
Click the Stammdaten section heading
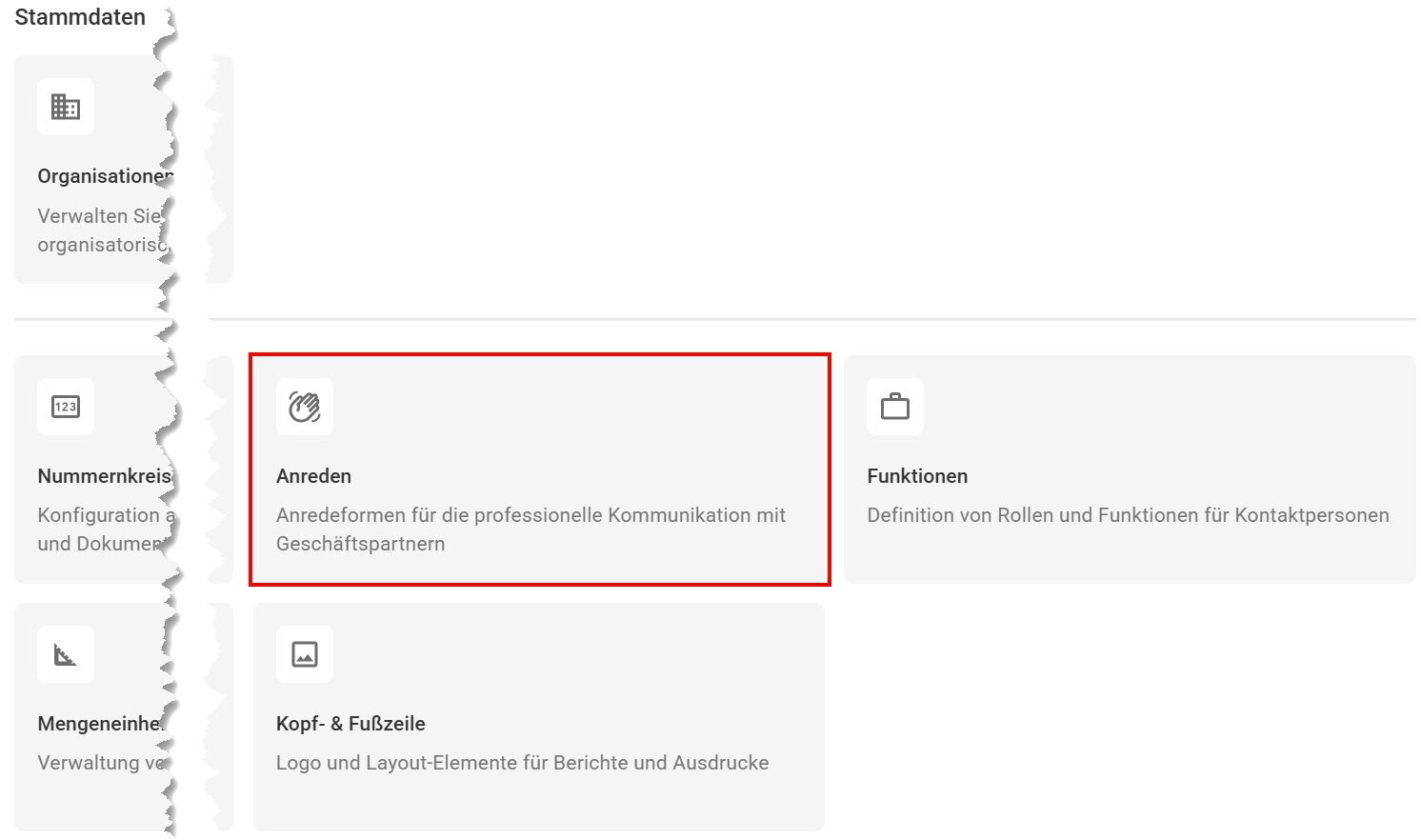click(x=80, y=17)
